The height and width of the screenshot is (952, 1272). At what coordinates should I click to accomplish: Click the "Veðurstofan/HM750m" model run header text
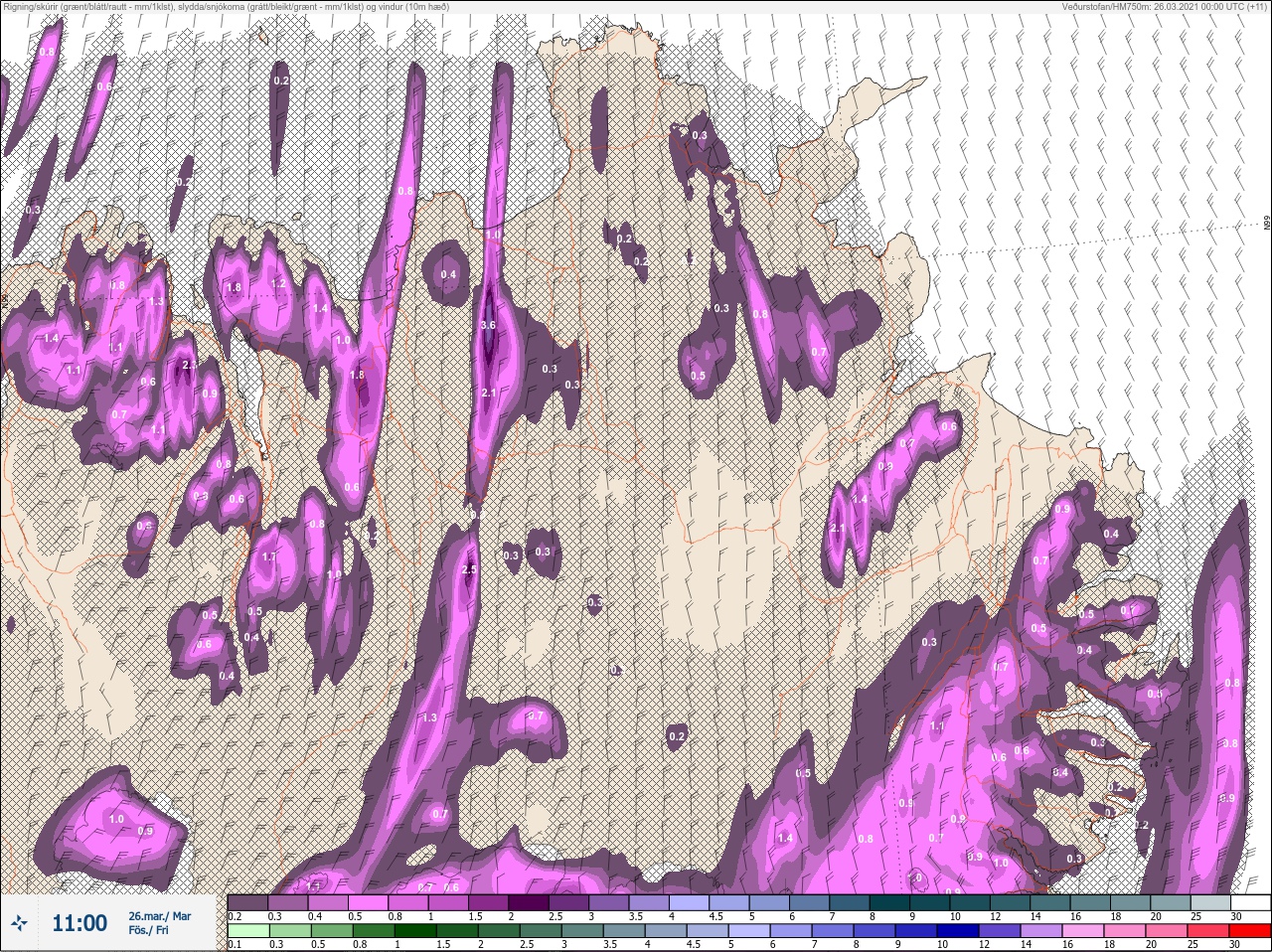coord(1165,6)
